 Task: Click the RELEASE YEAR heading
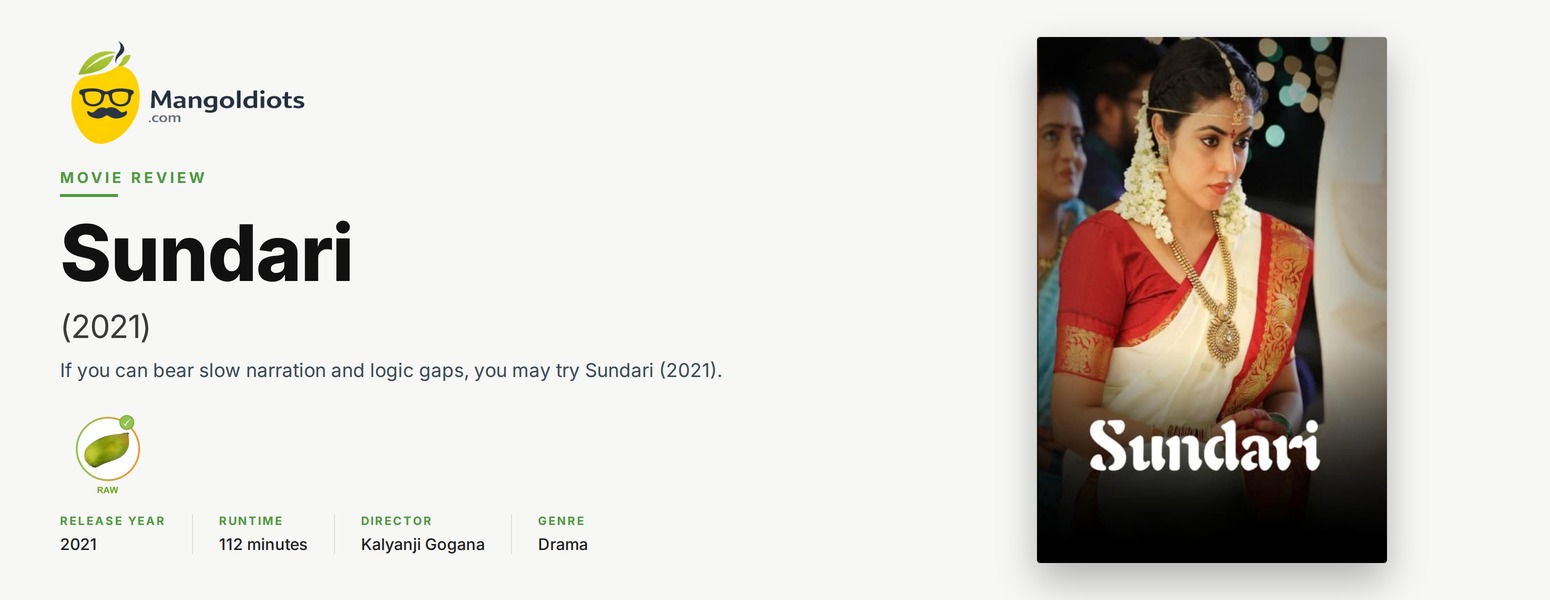click(x=112, y=521)
